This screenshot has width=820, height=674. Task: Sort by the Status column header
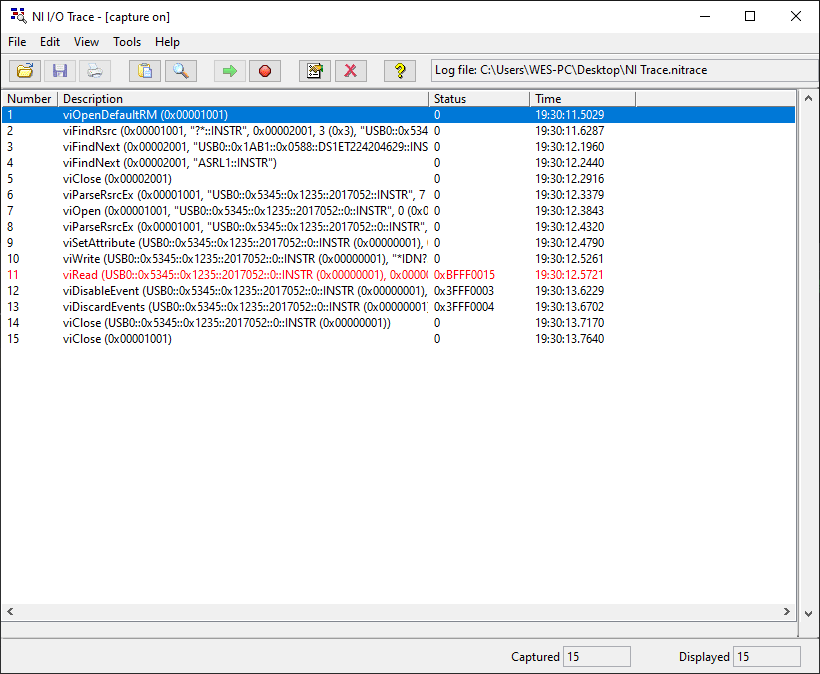pos(479,99)
